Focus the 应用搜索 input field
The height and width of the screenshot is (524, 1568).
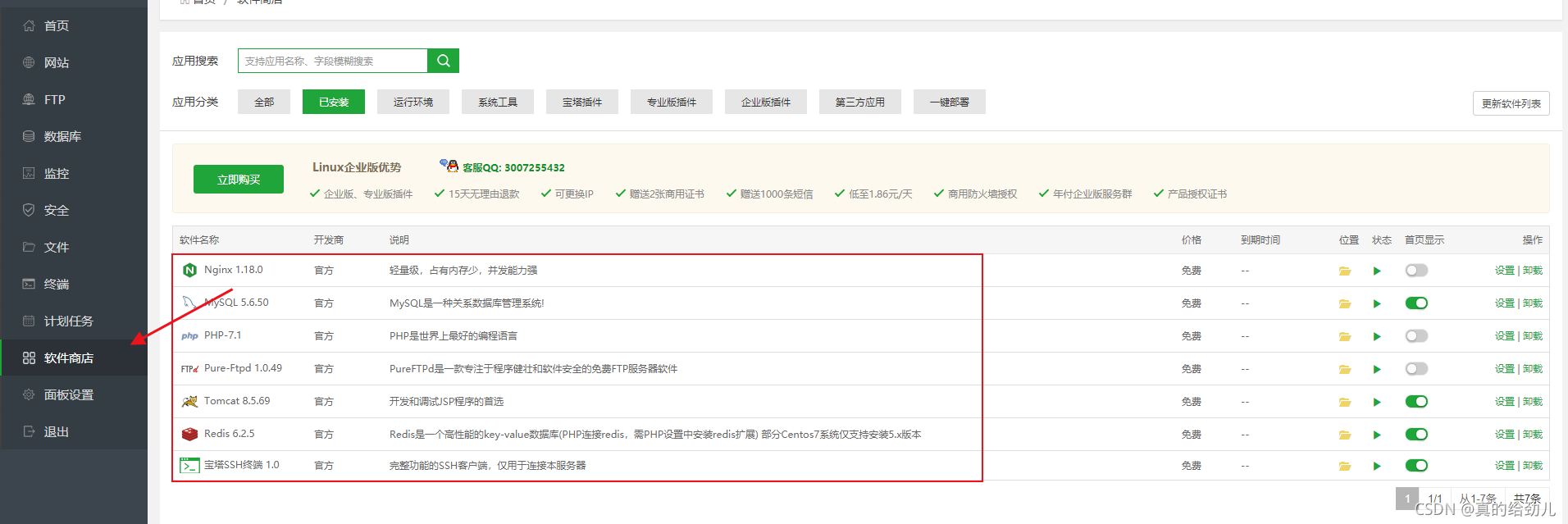point(333,61)
